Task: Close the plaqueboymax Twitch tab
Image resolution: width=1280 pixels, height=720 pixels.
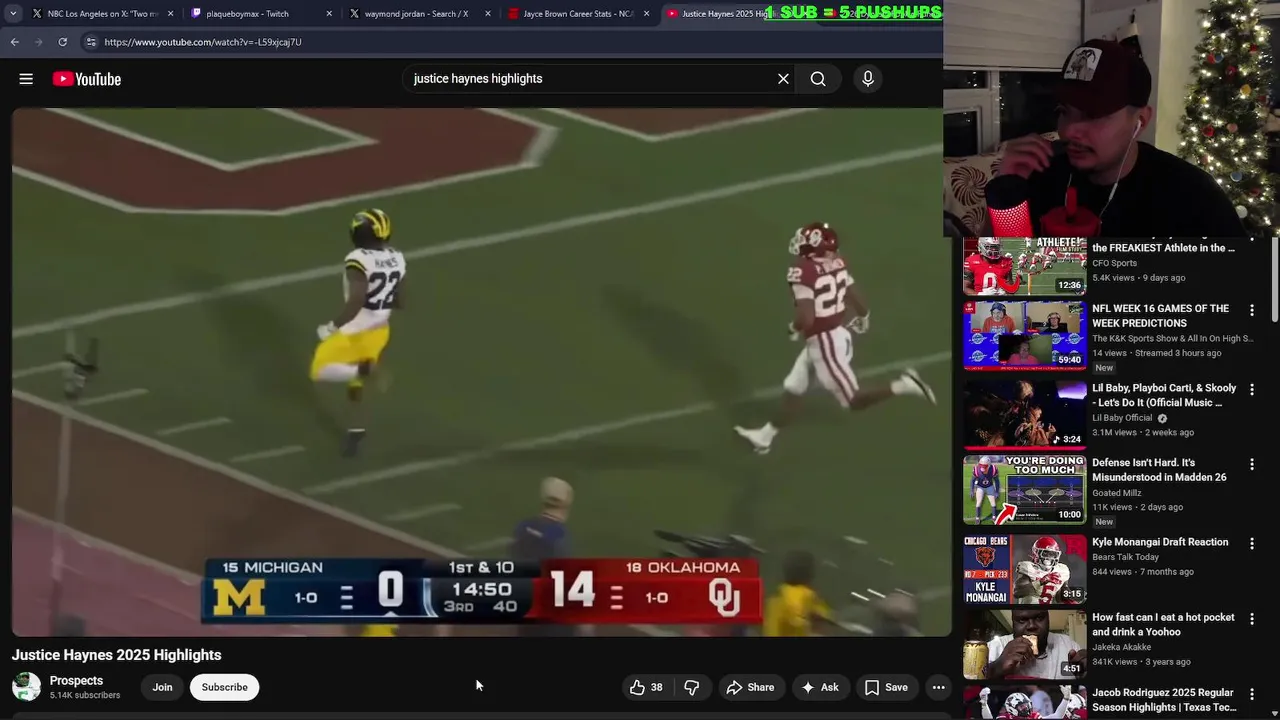Action: [x=329, y=14]
